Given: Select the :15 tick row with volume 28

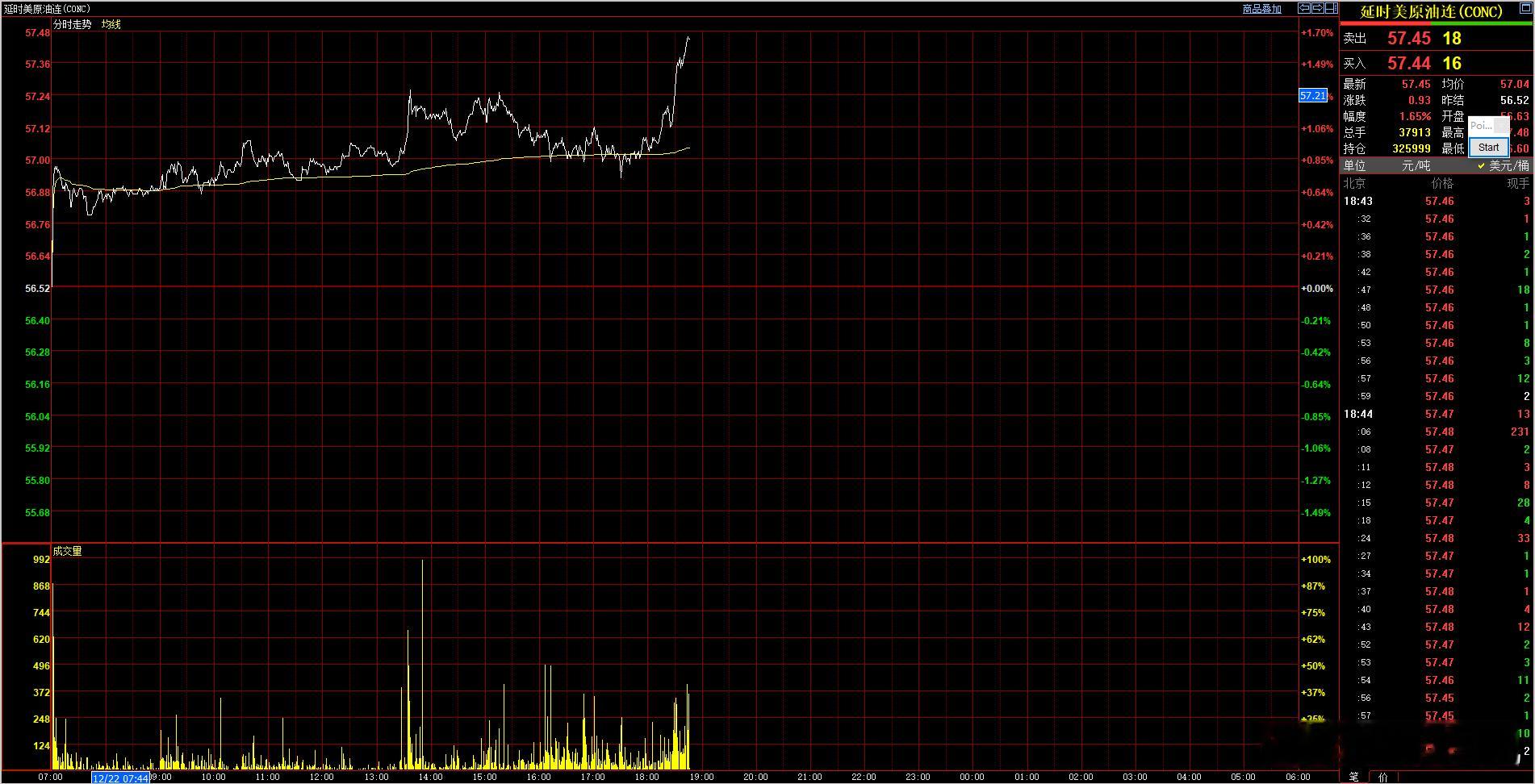Looking at the screenshot, I should pyautogui.click(x=1437, y=503).
